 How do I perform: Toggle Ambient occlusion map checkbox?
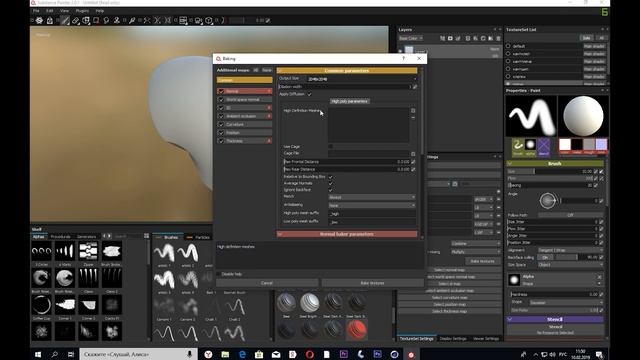pos(221,116)
